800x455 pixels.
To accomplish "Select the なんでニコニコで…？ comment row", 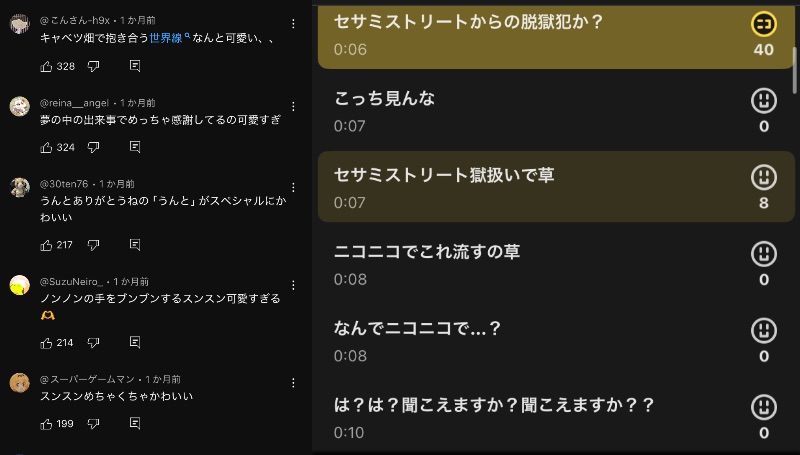I will point(530,340).
